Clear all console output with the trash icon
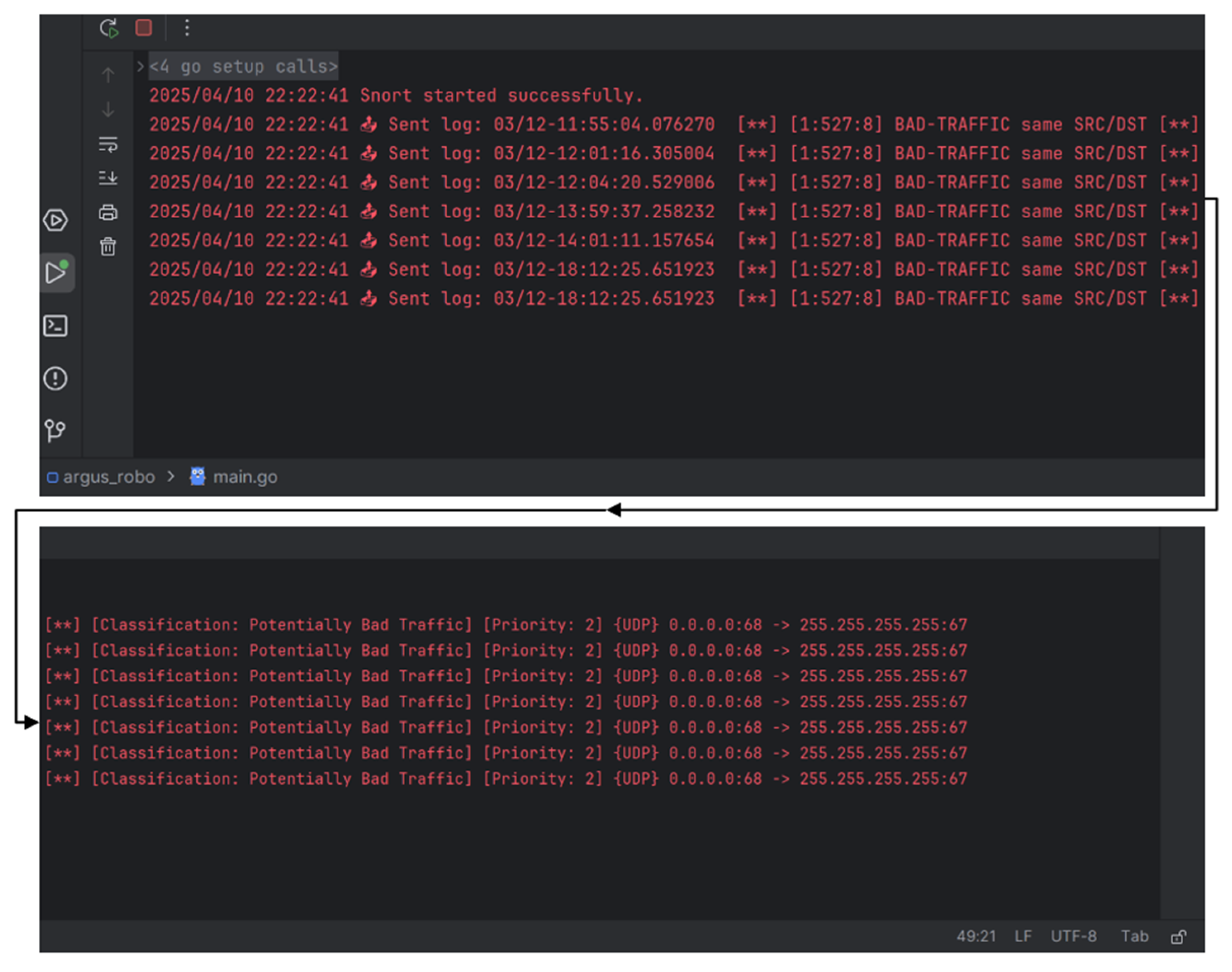The width and height of the screenshot is (1232, 972). (107, 247)
